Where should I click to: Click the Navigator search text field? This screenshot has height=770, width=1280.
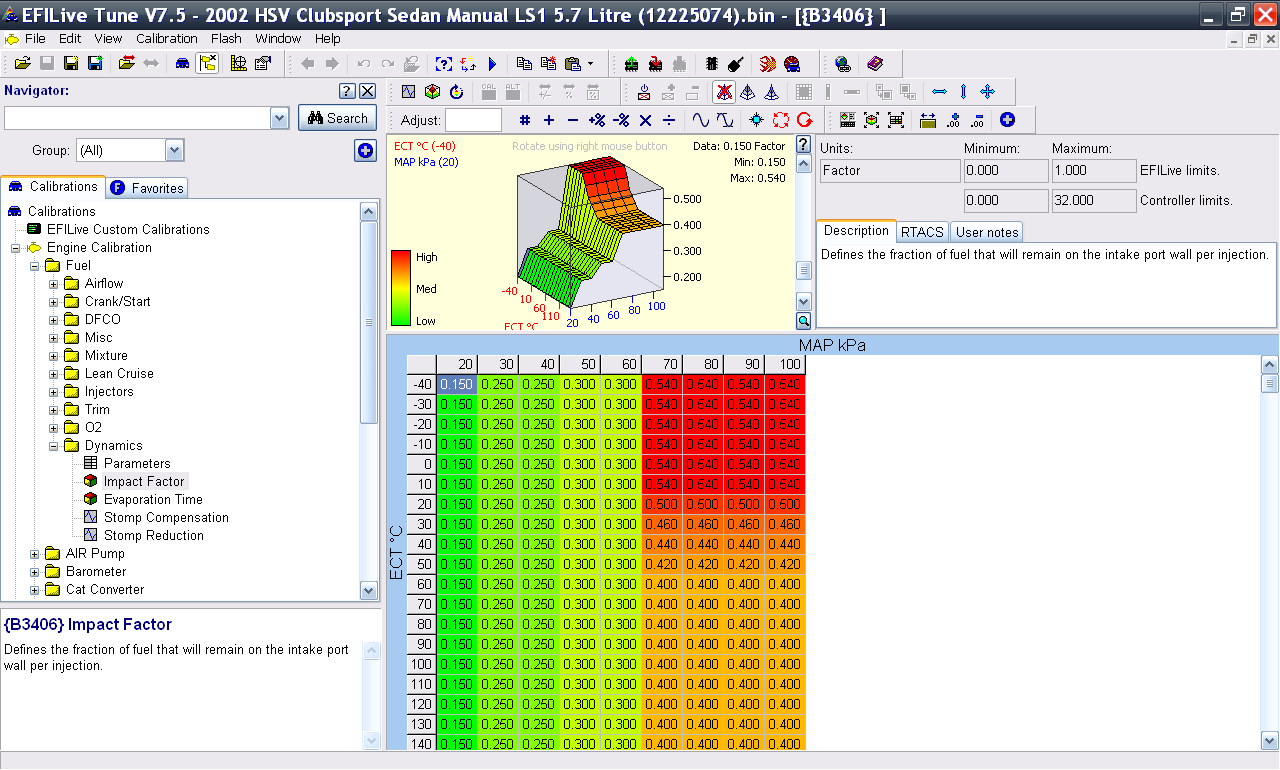137,118
